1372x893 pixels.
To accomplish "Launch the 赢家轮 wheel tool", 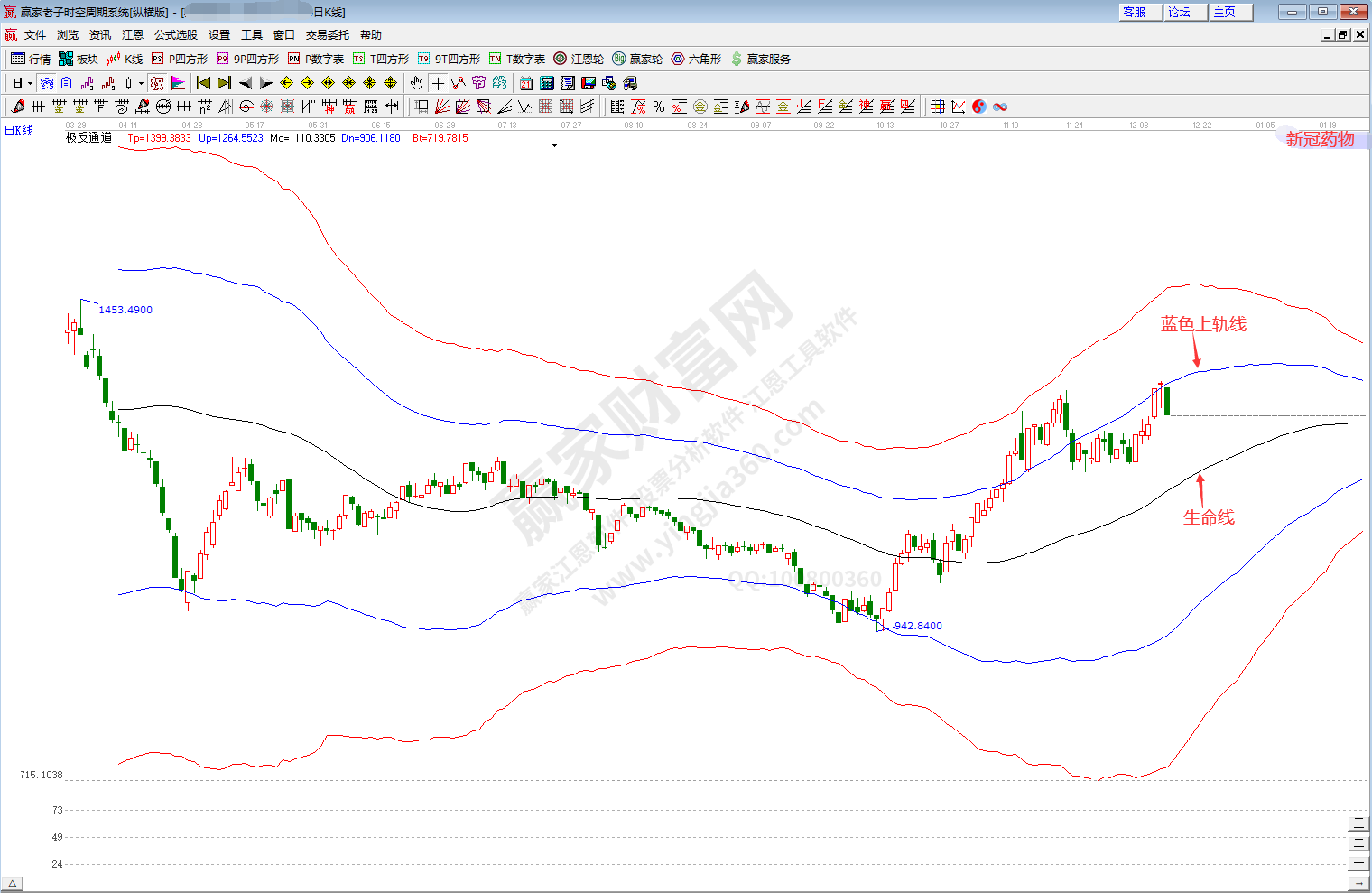I will pos(637,59).
